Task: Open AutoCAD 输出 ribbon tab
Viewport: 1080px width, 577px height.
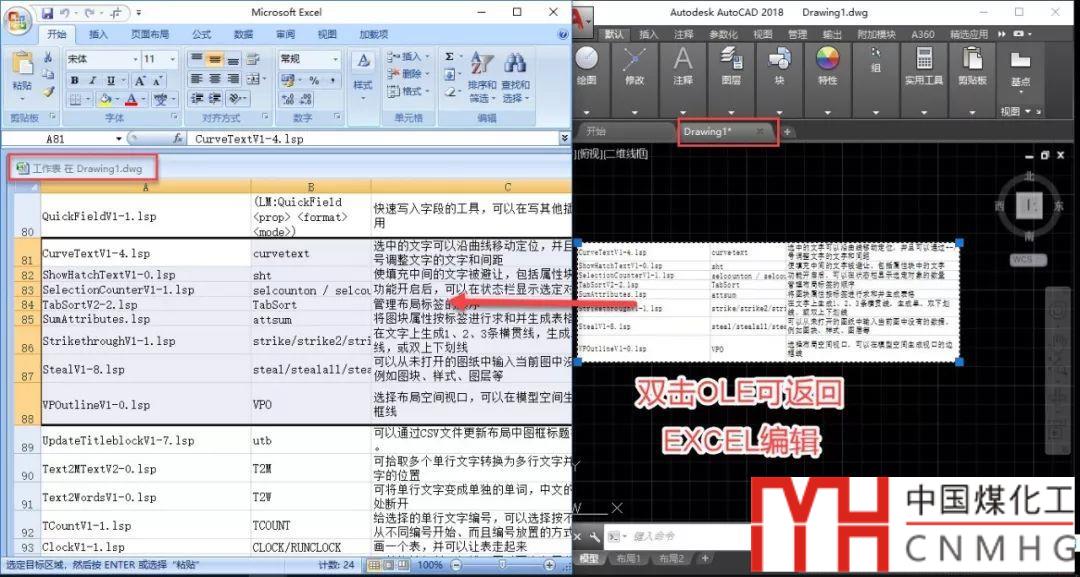Action: [x=832, y=34]
